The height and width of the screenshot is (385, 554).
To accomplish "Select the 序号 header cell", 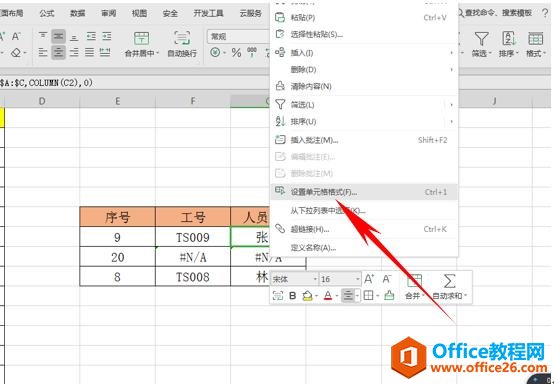I will pos(117,217).
